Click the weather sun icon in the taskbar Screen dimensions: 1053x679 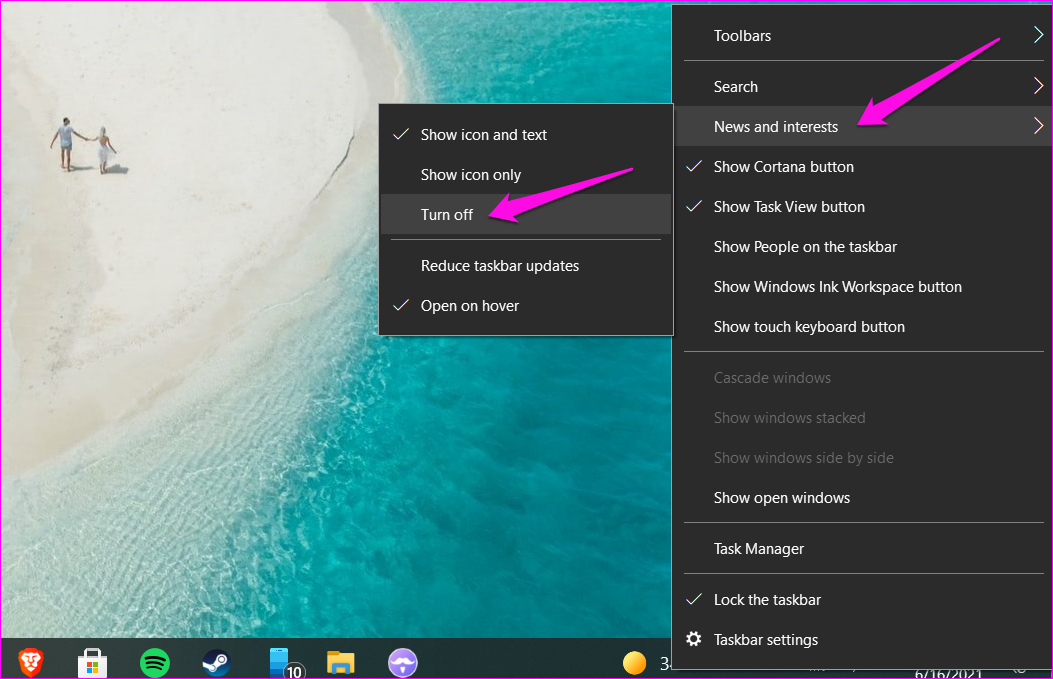click(x=635, y=662)
